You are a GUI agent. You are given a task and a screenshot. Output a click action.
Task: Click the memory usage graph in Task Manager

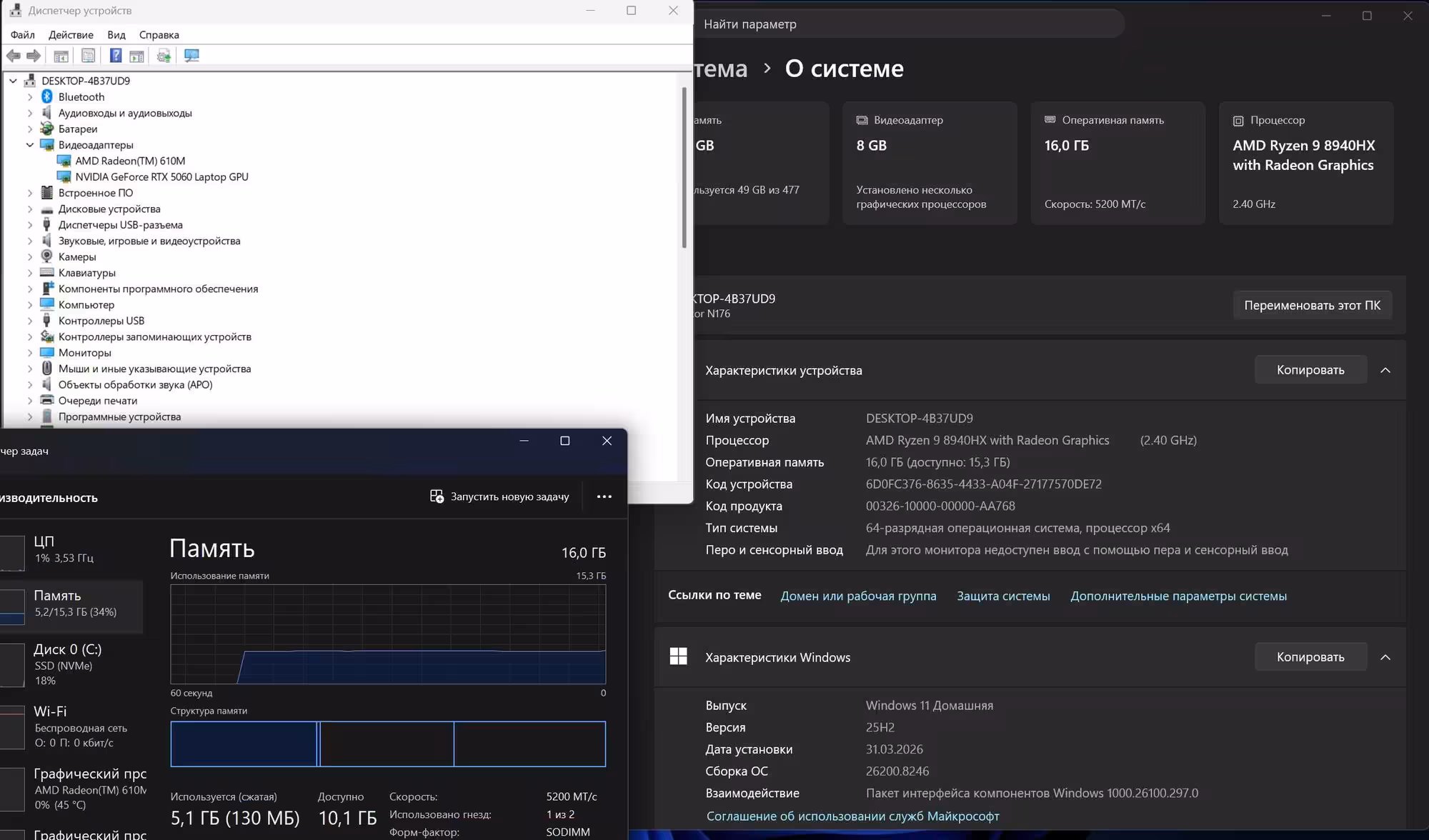(x=388, y=634)
